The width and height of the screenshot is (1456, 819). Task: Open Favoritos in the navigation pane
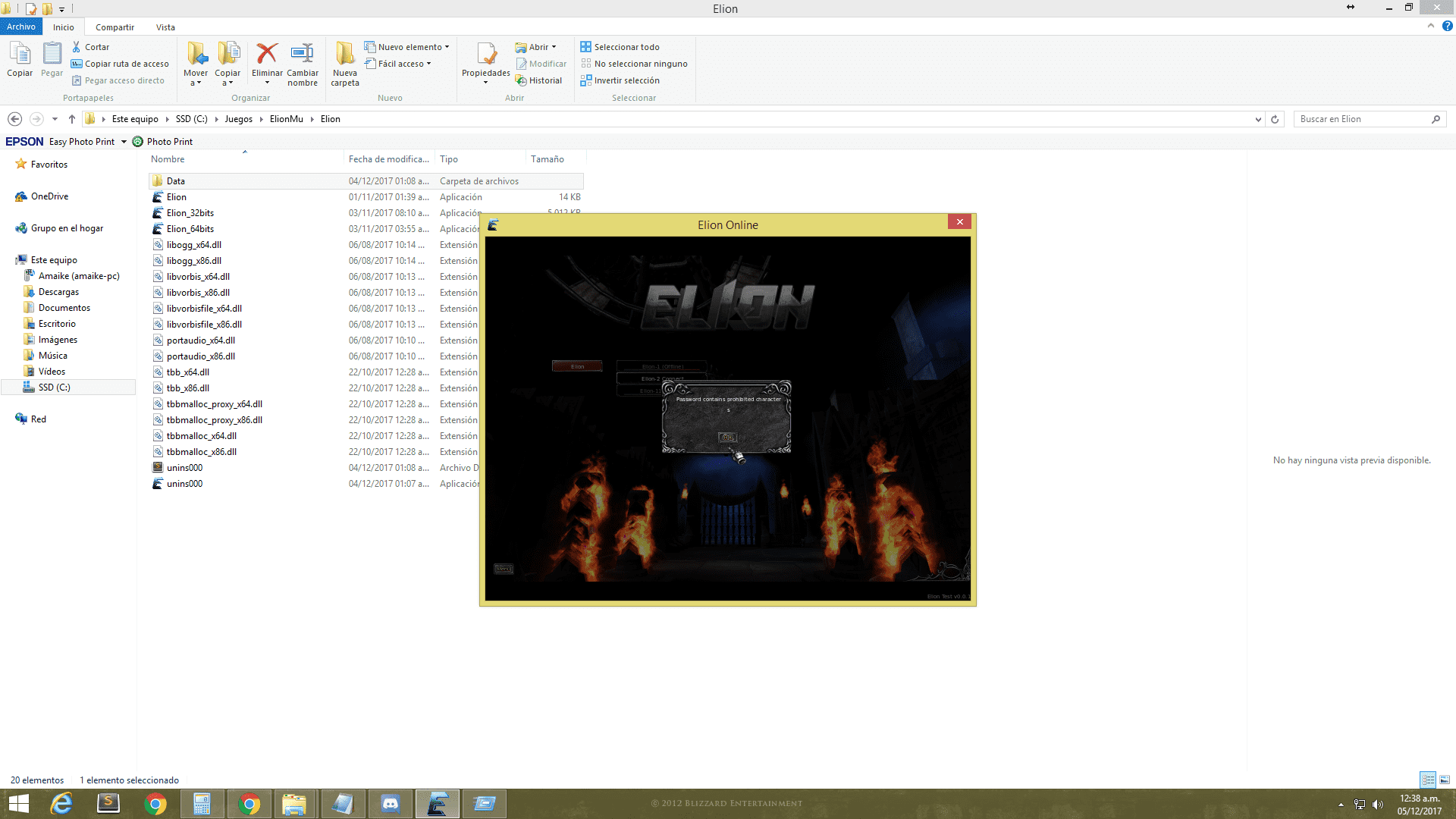pos(49,165)
